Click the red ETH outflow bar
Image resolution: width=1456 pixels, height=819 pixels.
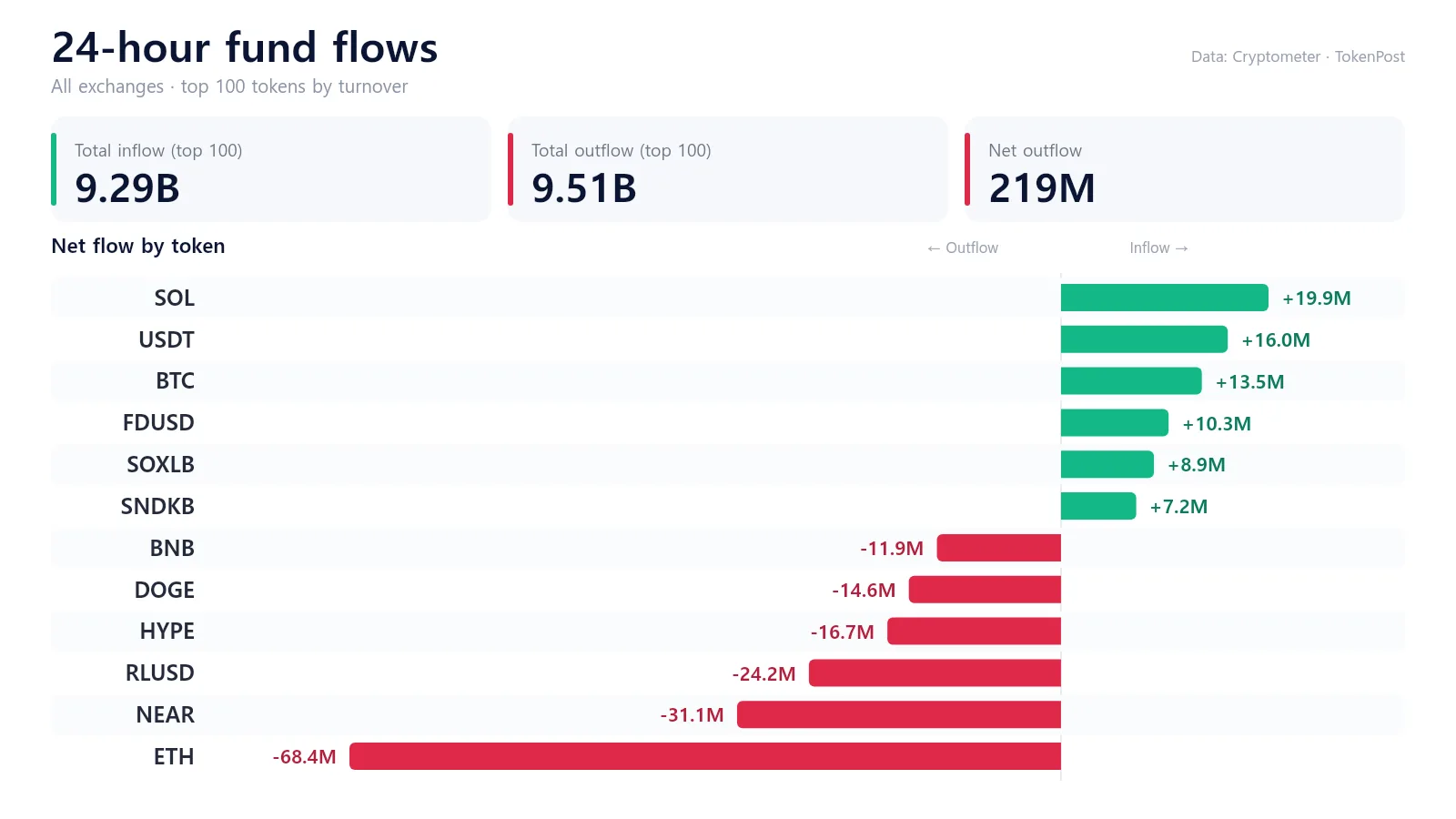tap(705, 756)
